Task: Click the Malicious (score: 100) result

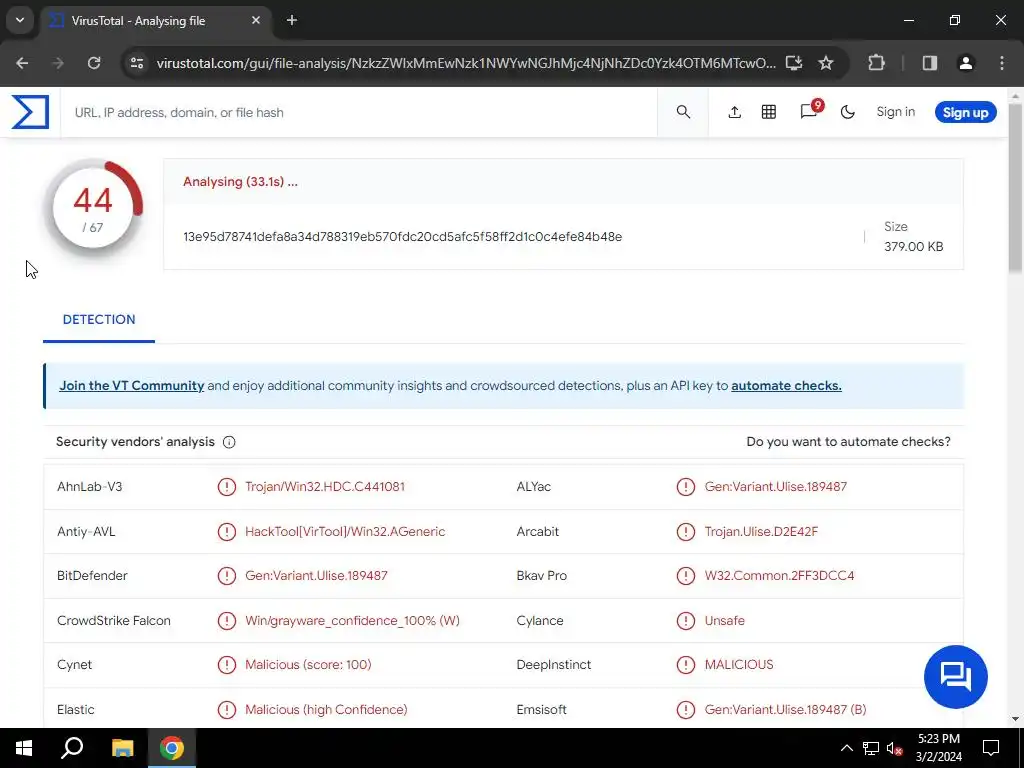Action: click(x=308, y=665)
